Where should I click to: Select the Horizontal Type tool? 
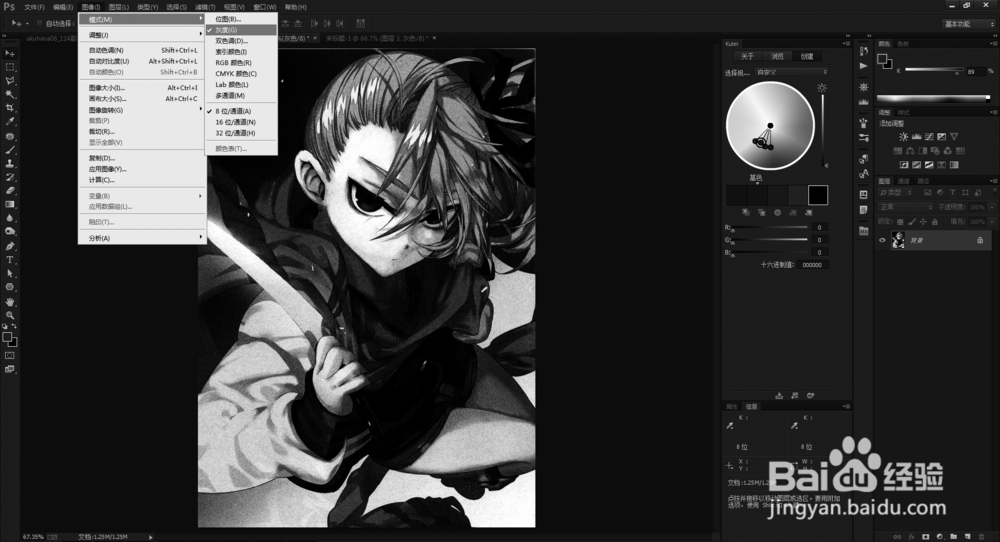10,260
